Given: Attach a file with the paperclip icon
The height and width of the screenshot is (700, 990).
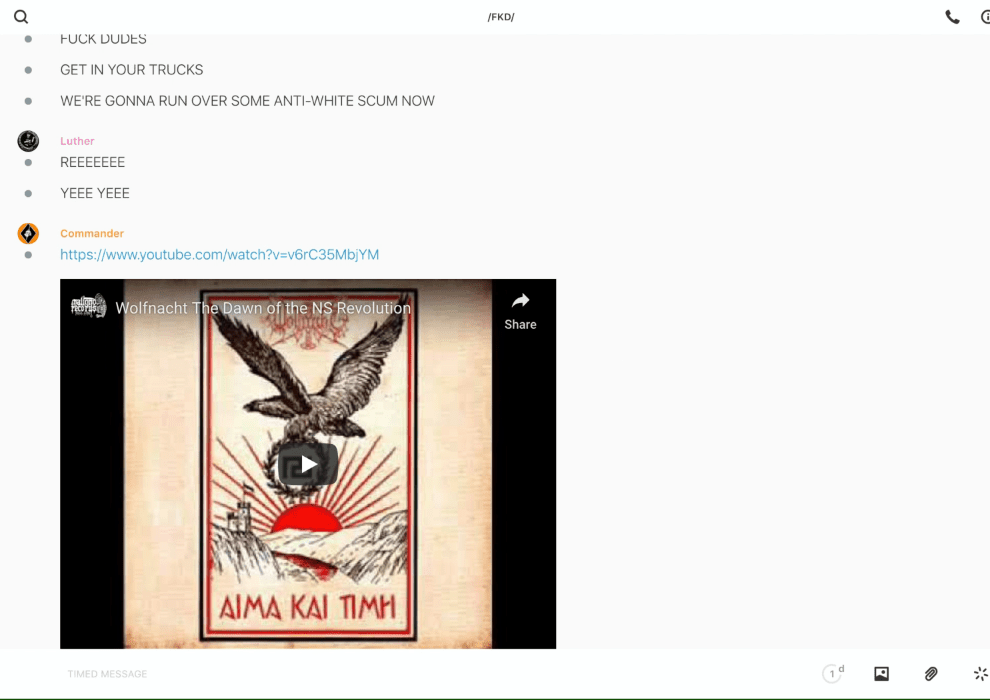Looking at the screenshot, I should [x=931, y=674].
